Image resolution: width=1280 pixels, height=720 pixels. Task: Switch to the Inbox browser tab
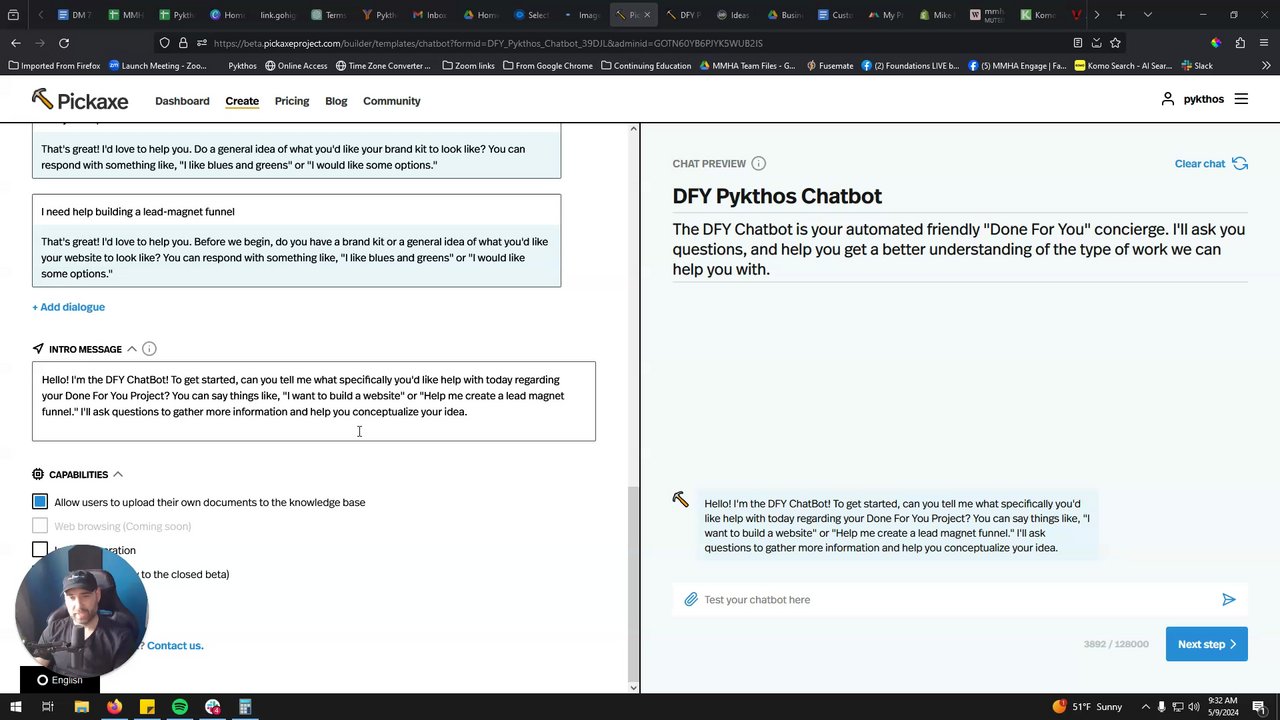pyautogui.click(x=430, y=15)
